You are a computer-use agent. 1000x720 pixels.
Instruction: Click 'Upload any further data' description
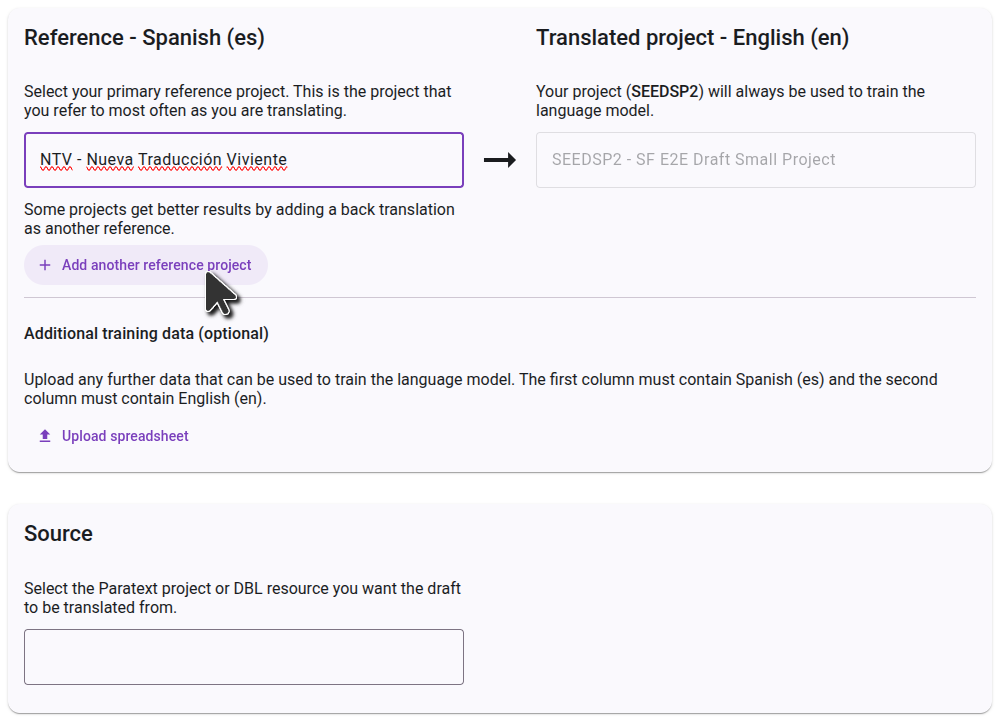(x=481, y=389)
